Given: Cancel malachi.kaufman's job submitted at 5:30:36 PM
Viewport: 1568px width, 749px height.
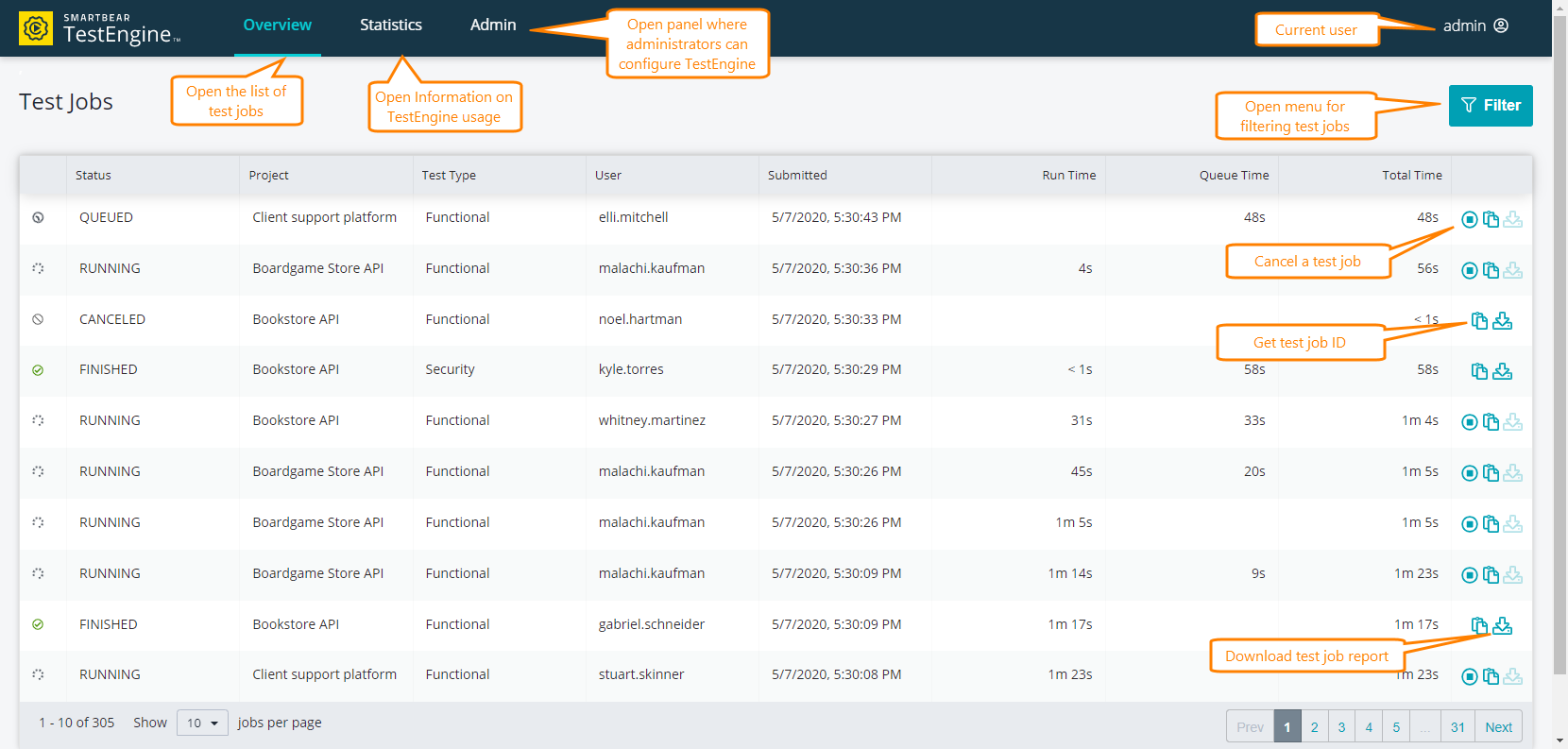Looking at the screenshot, I should click(1469, 270).
